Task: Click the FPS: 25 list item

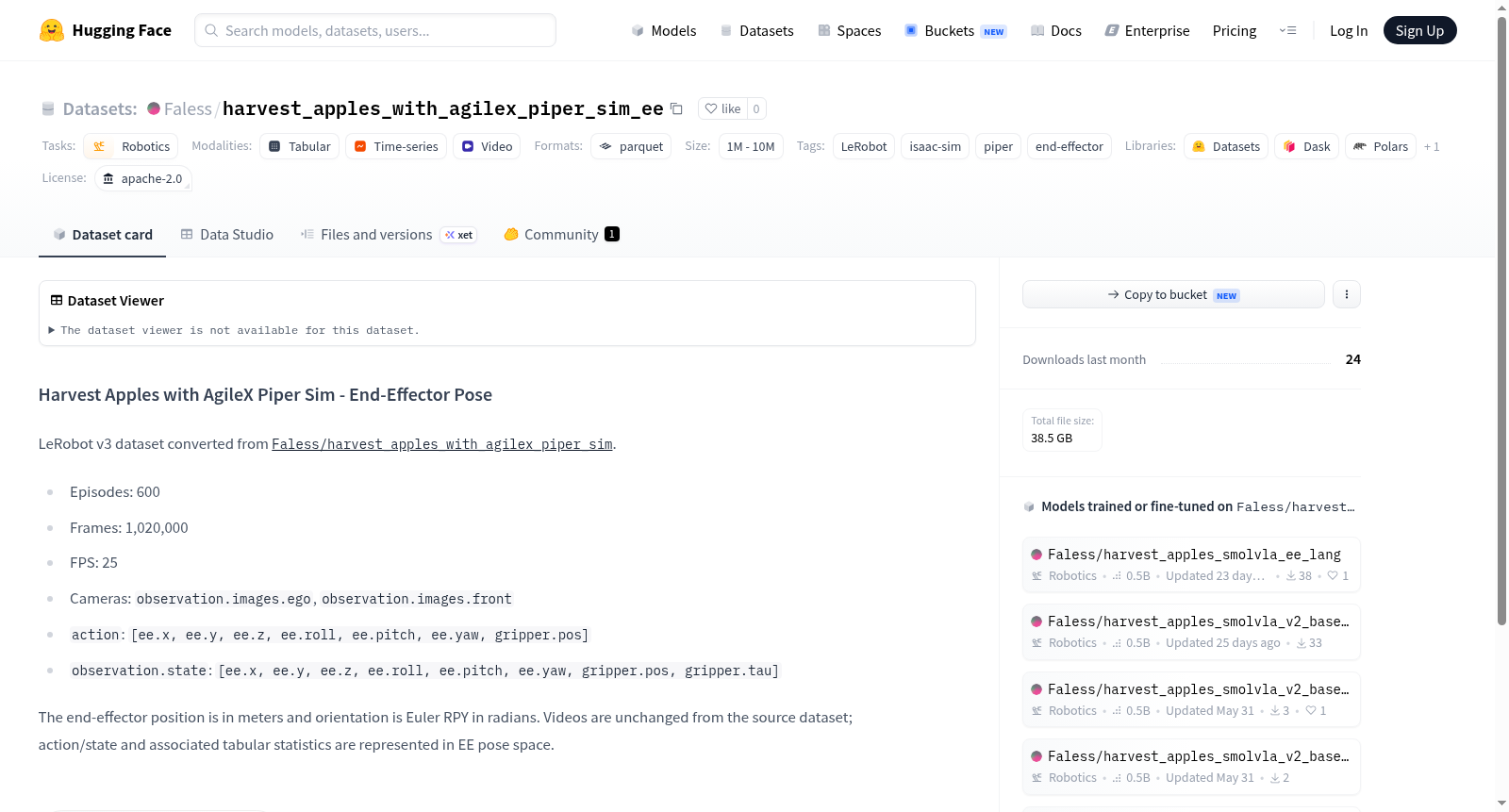Action: pyautogui.click(x=93, y=563)
